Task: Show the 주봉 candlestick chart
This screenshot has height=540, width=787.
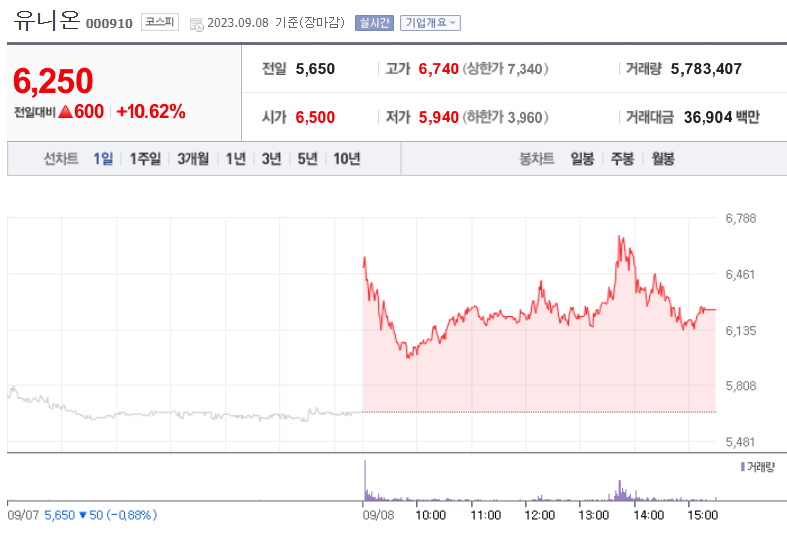Action: coord(622,159)
